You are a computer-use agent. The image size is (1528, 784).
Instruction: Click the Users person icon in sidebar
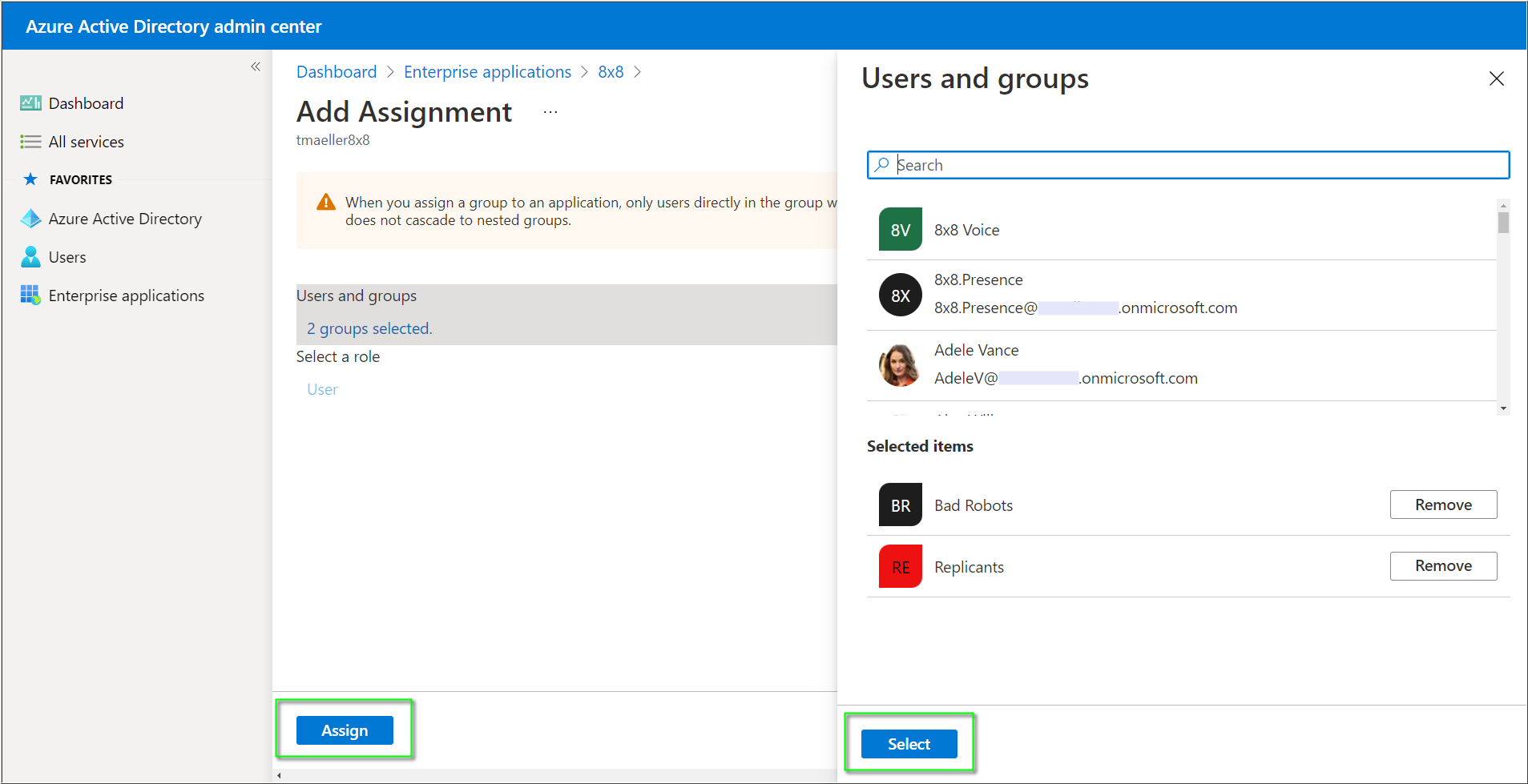[30, 257]
